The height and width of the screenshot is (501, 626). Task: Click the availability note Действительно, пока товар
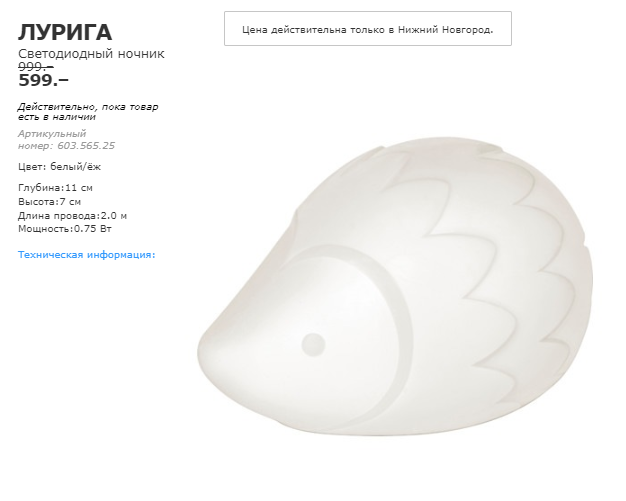[x=88, y=107]
